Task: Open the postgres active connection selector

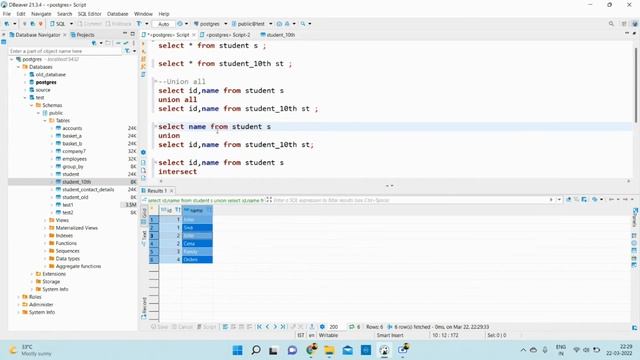Action: tap(209, 24)
